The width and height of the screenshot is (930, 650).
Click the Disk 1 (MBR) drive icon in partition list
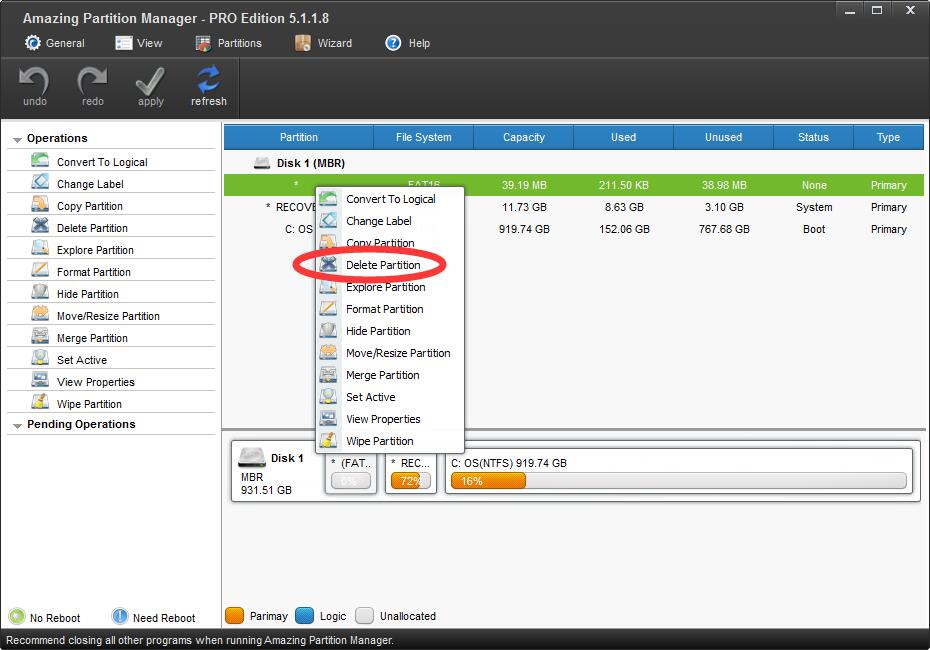(262, 162)
